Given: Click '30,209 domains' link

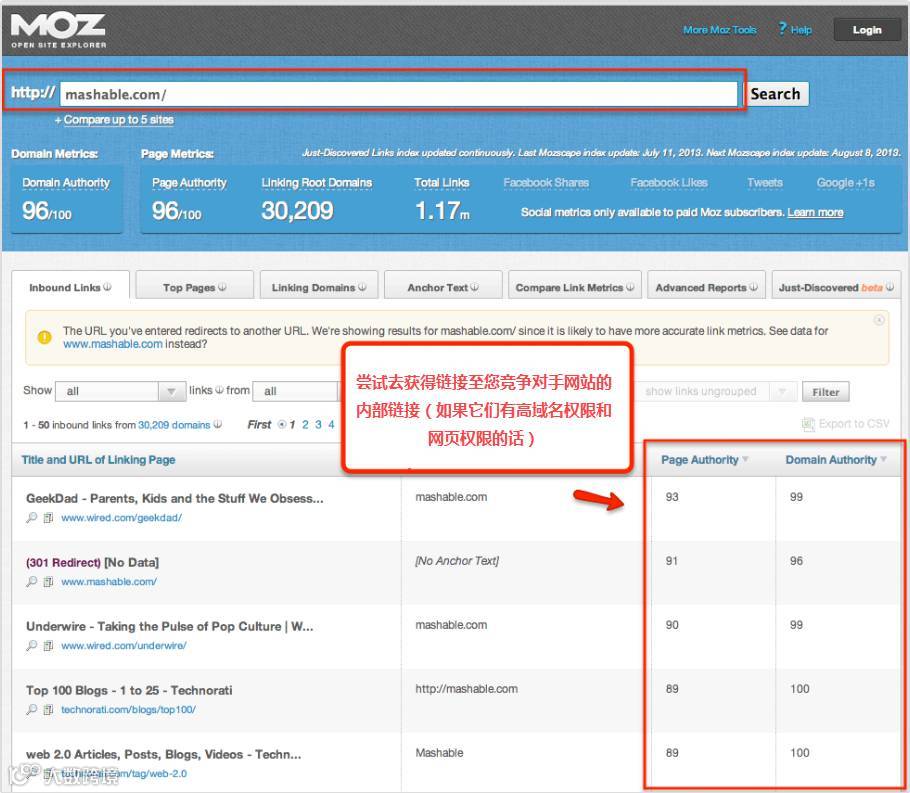Looking at the screenshot, I should point(174,425).
